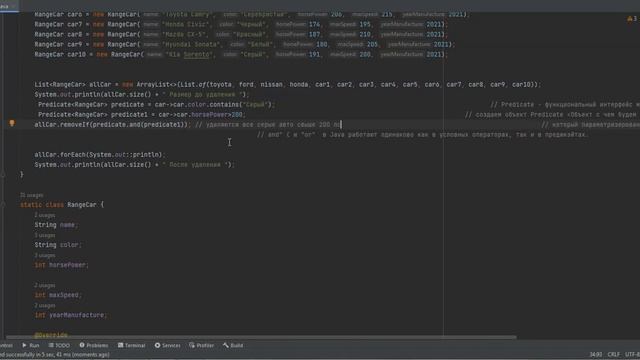Click the horsePower value 174 on the car7 line
640x360 pixels.
(x=314, y=24)
